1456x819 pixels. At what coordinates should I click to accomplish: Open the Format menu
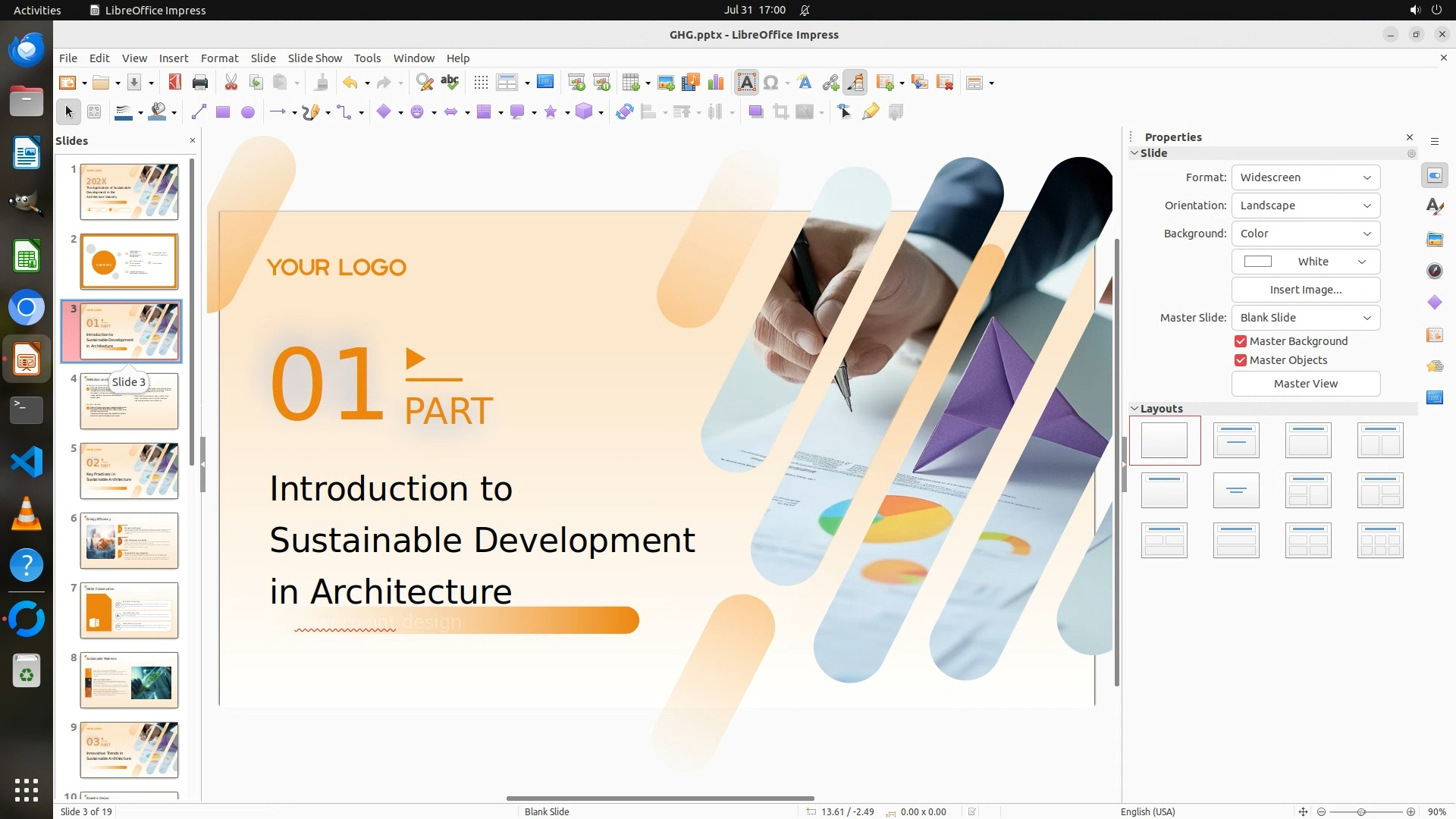tap(219, 58)
